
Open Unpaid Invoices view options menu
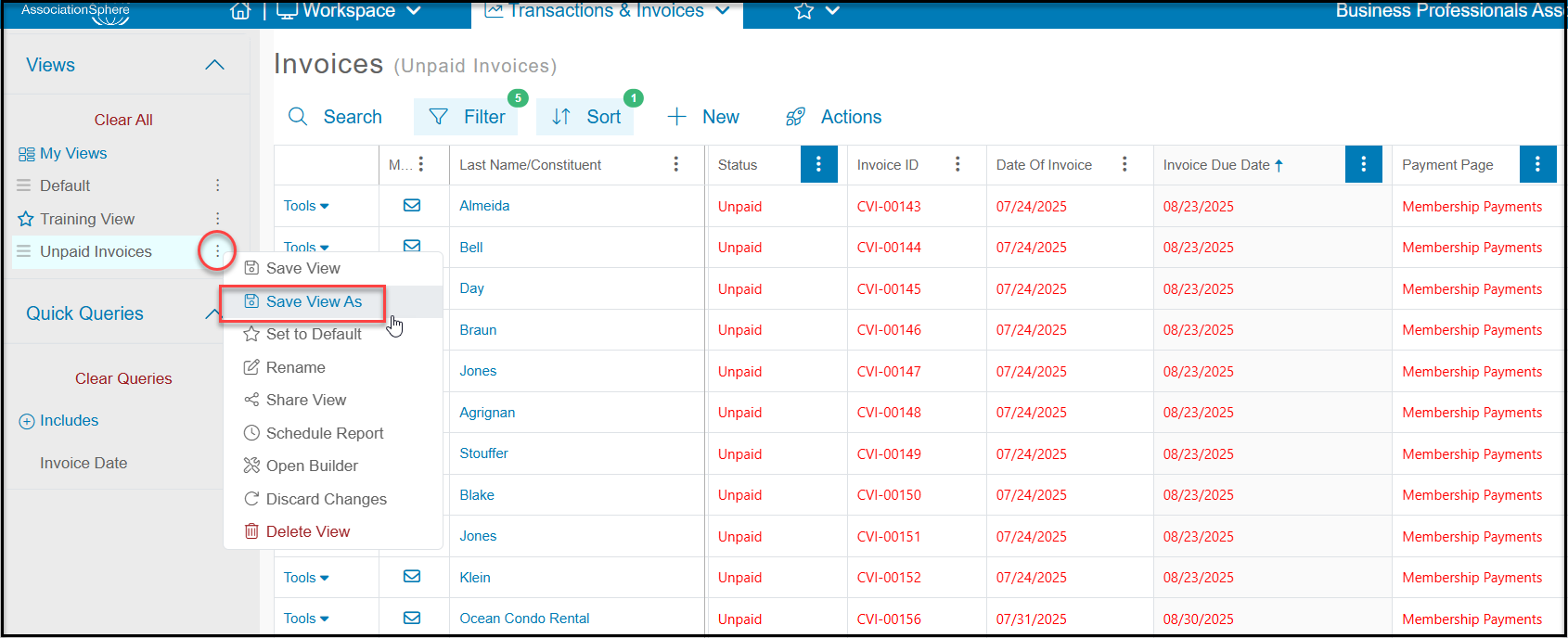pyautogui.click(x=217, y=251)
